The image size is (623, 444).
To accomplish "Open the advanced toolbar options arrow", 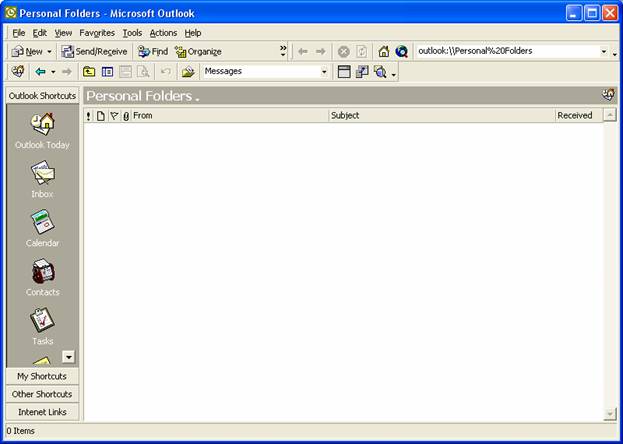I will tap(394, 73).
